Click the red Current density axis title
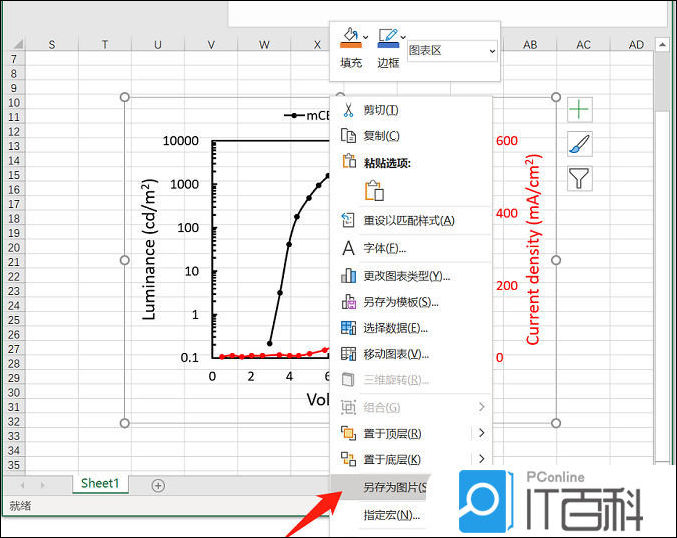Screen dimensions: 677x538 [x=533, y=249]
